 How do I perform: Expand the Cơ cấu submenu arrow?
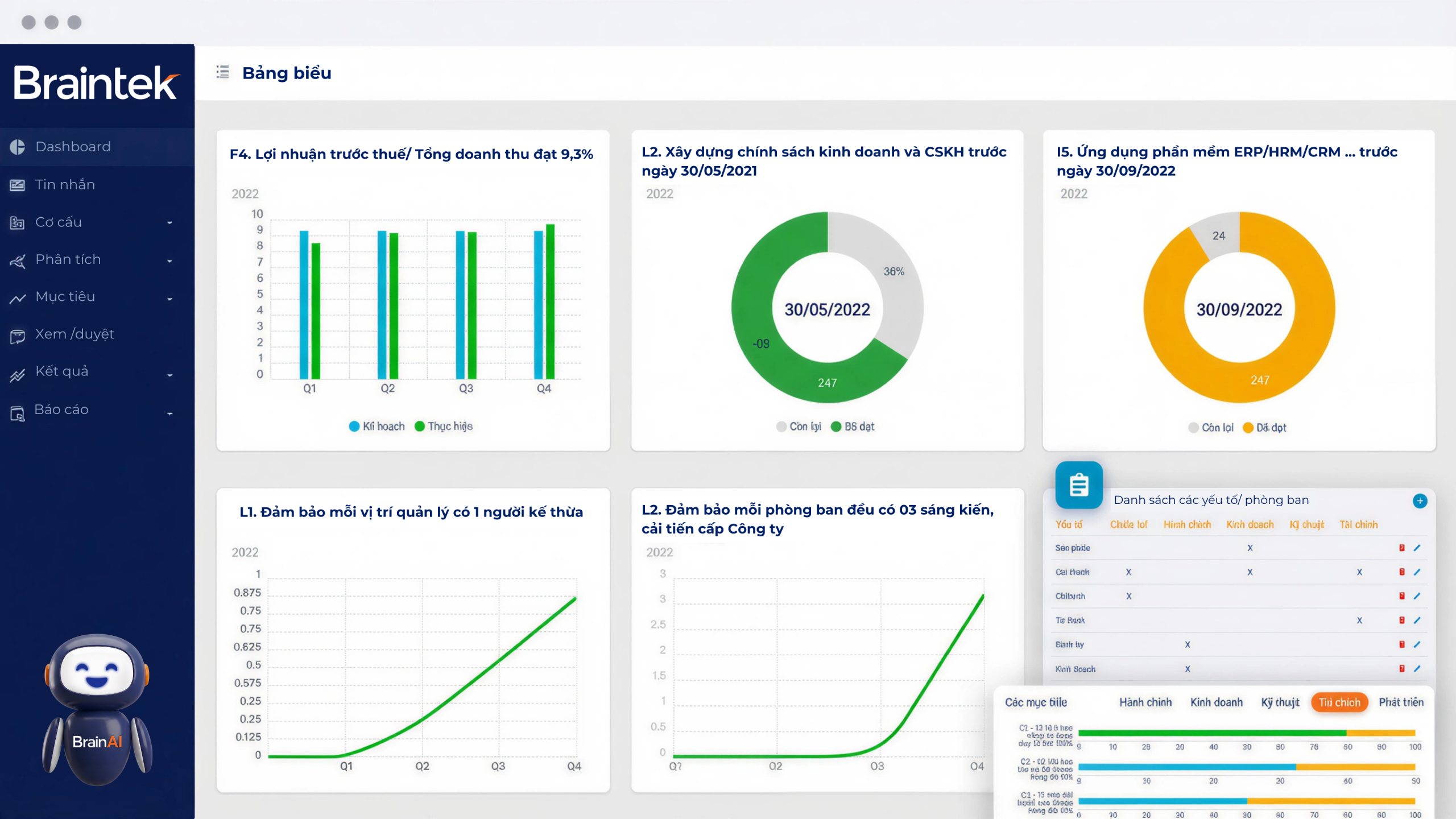point(169,223)
